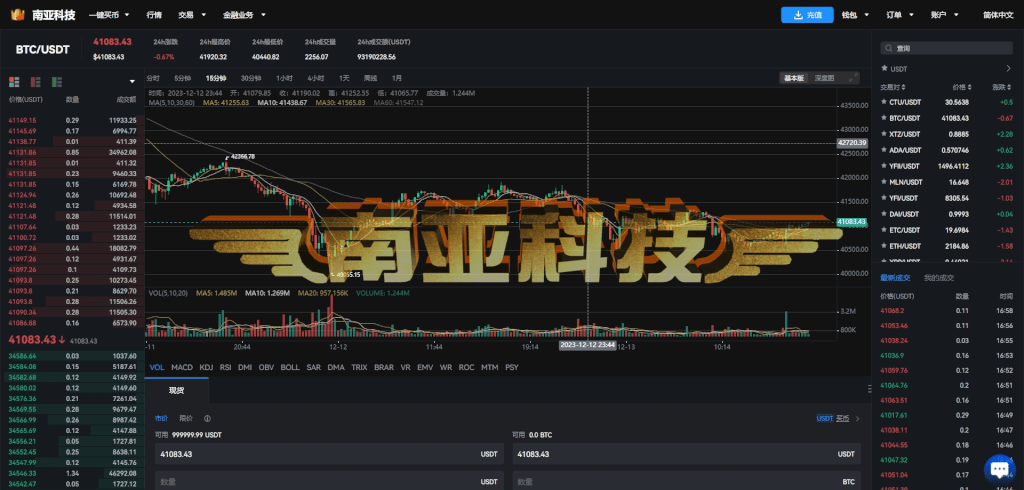Switch chart to 深度图 mode
Viewport: 1024px width, 490px height.
pyautogui.click(x=824, y=78)
